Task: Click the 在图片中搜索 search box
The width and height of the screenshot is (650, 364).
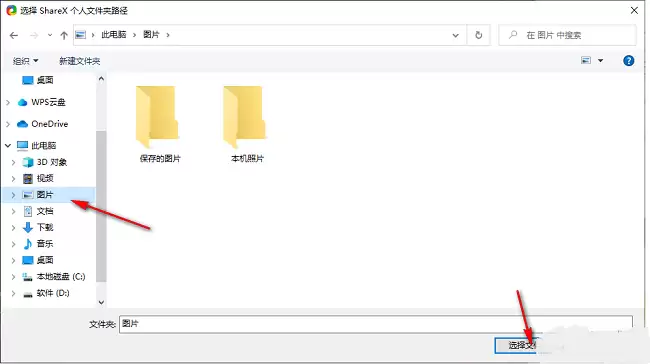Action: tap(567, 35)
